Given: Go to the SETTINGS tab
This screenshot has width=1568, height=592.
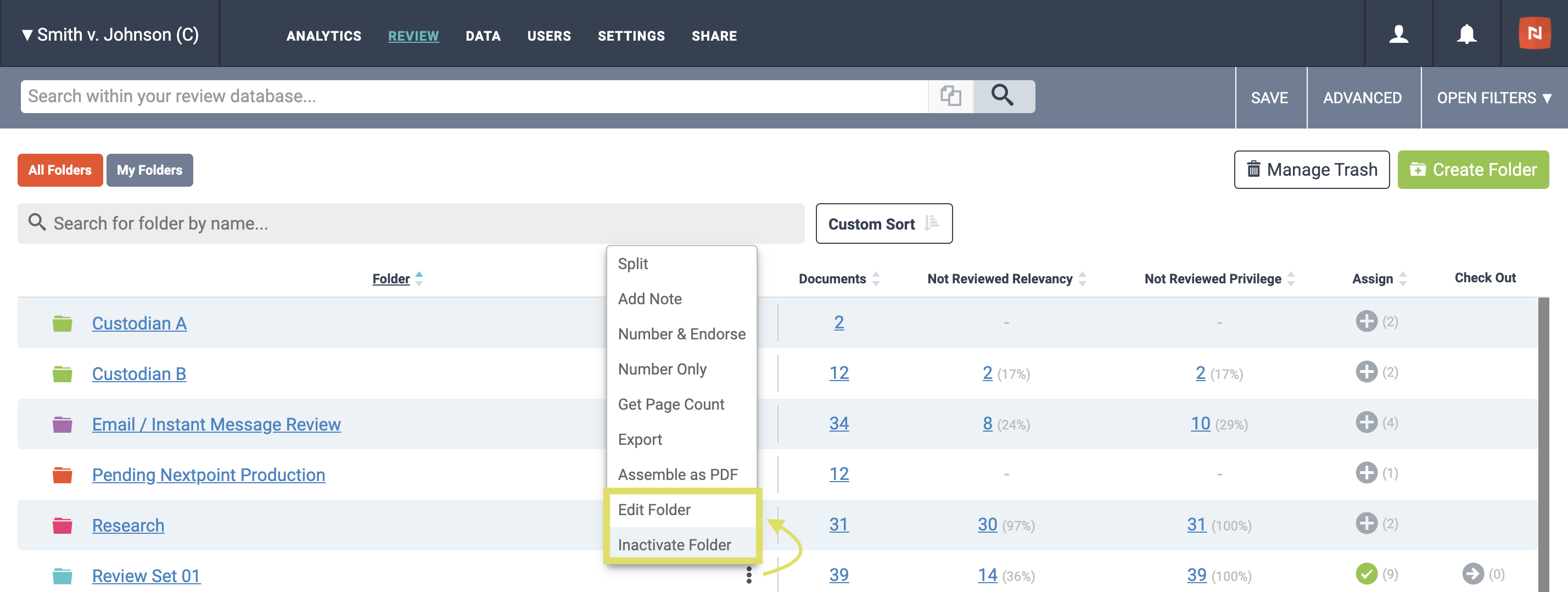Looking at the screenshot, I should pyautogui.click(x=631, y=36).
